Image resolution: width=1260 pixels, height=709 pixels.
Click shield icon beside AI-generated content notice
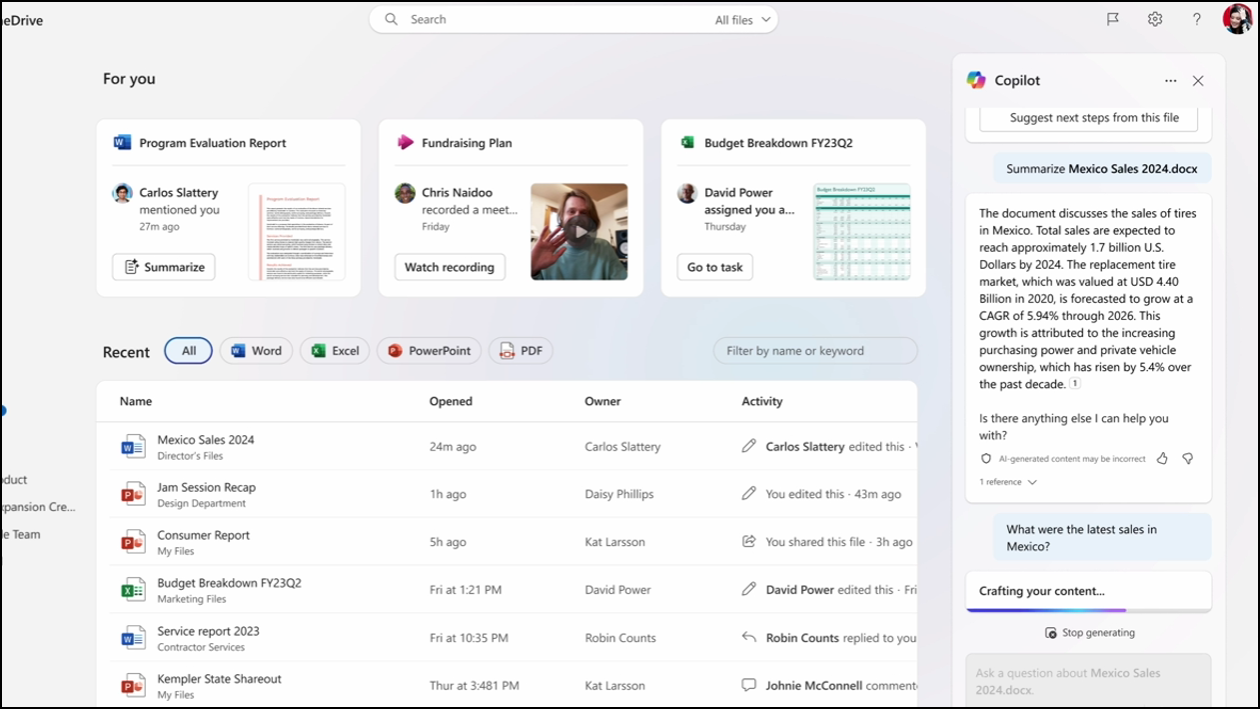pos(986,458)
